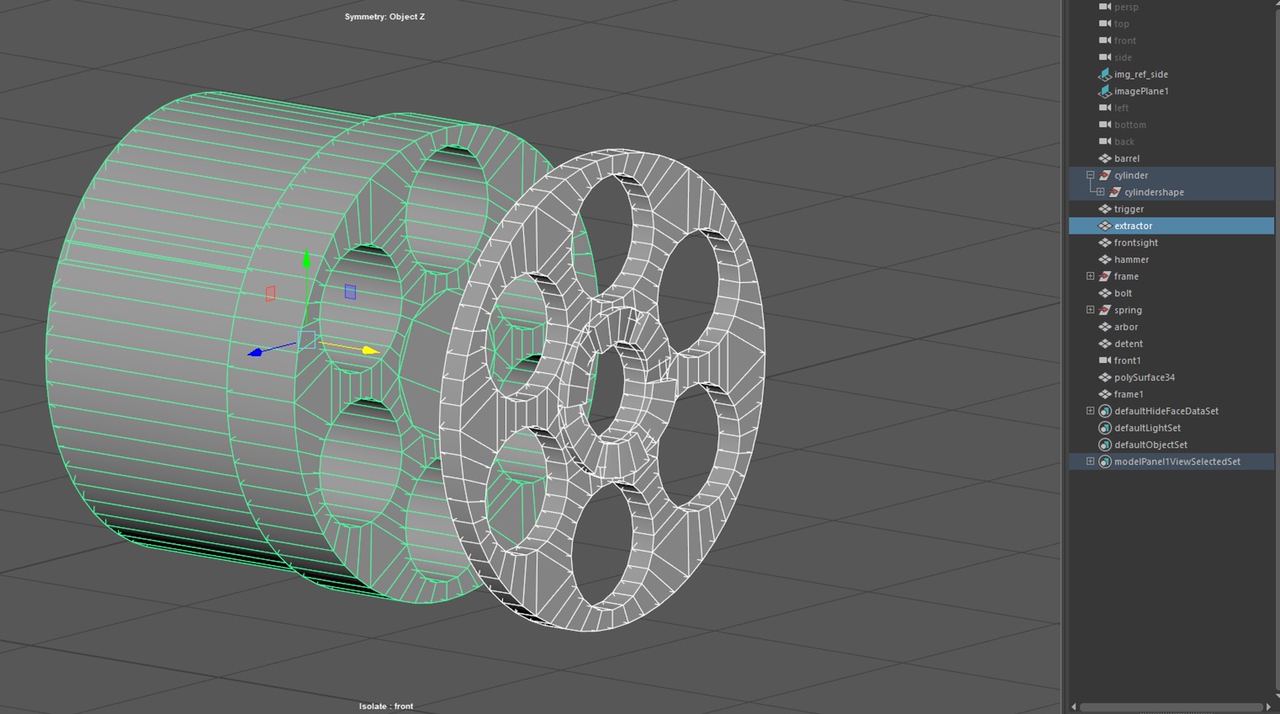Select frontsight in the outliner
Screen dimensions: 1280x714
1136,243
